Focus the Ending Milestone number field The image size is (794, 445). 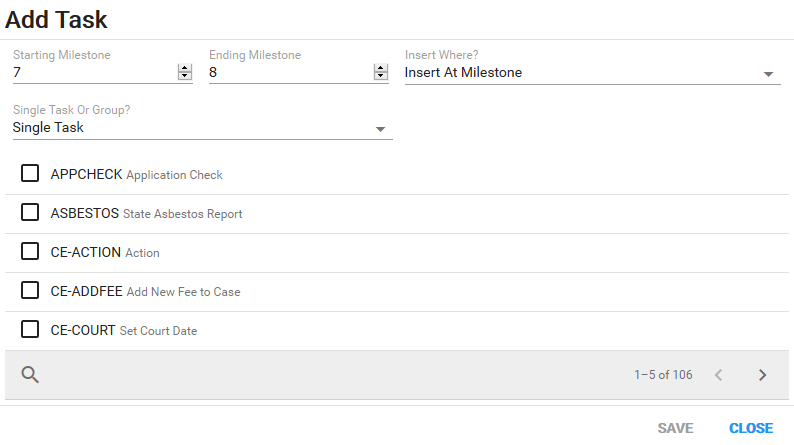291,72
